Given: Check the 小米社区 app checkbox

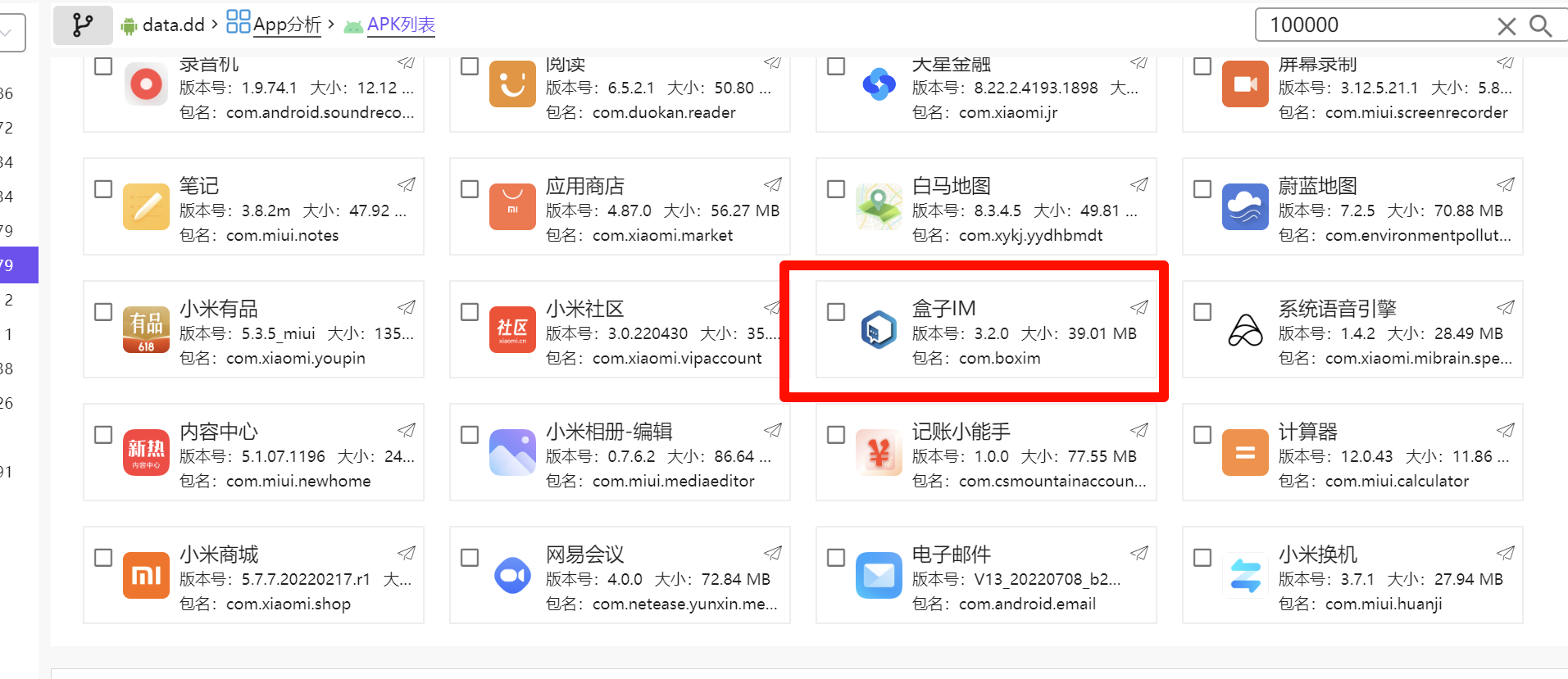Looking at the screenshot, I should pyautogui.click(x=470, y=312).
